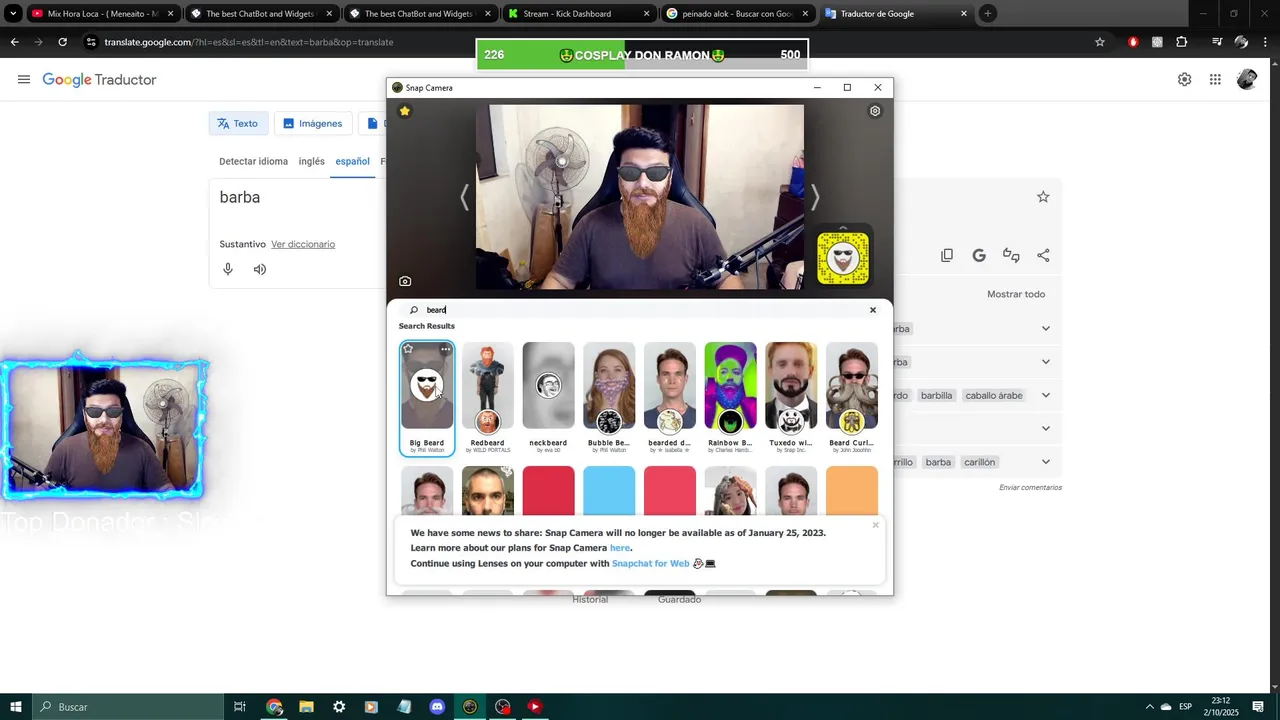
Task: Click the "carillón" translation chip
Action: [980, 462]
